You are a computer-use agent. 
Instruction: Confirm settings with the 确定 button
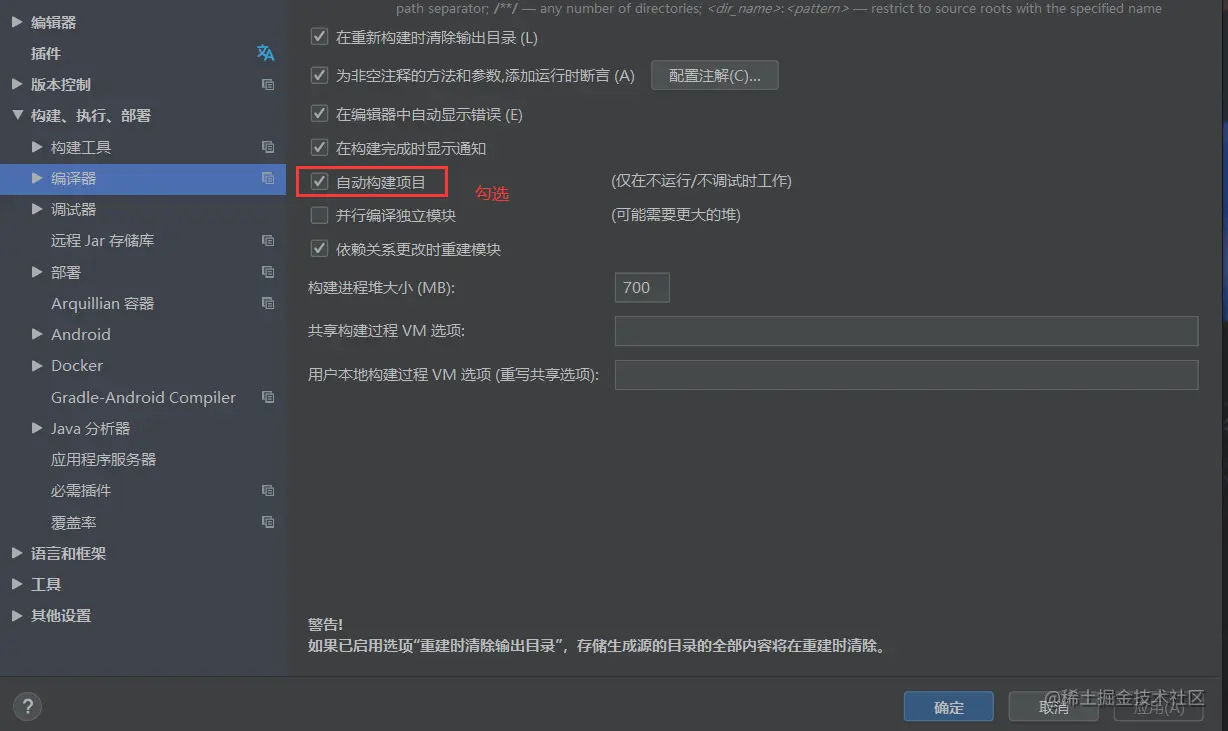pyautogui.click(x=949, y=707)
